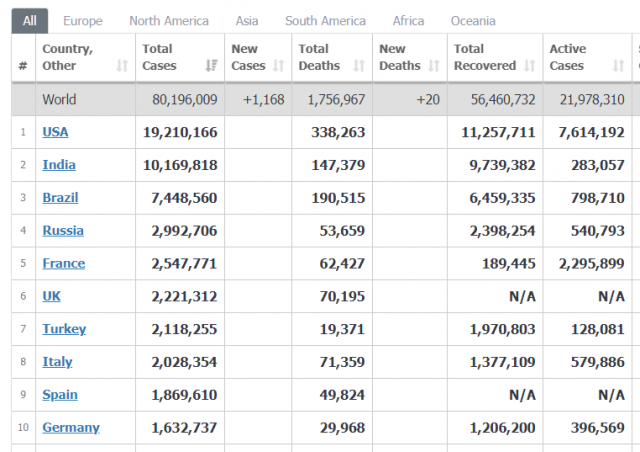Follow the Turkey link
The height and width of the screenshot is (452, 640).
pos(64,329)
